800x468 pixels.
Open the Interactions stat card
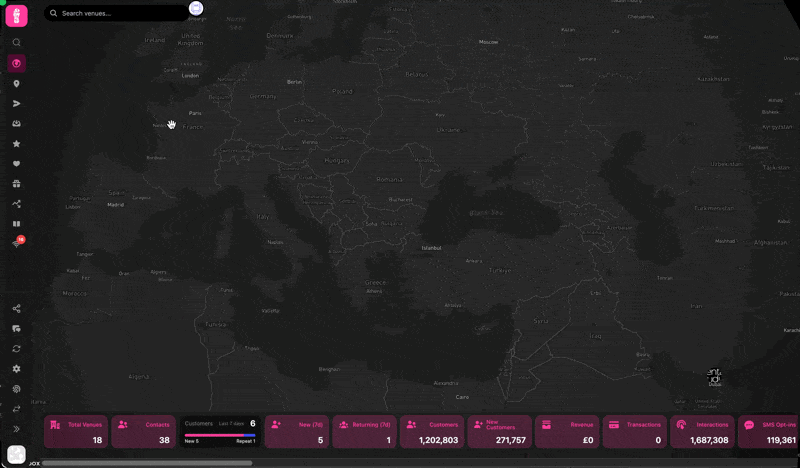702,432
